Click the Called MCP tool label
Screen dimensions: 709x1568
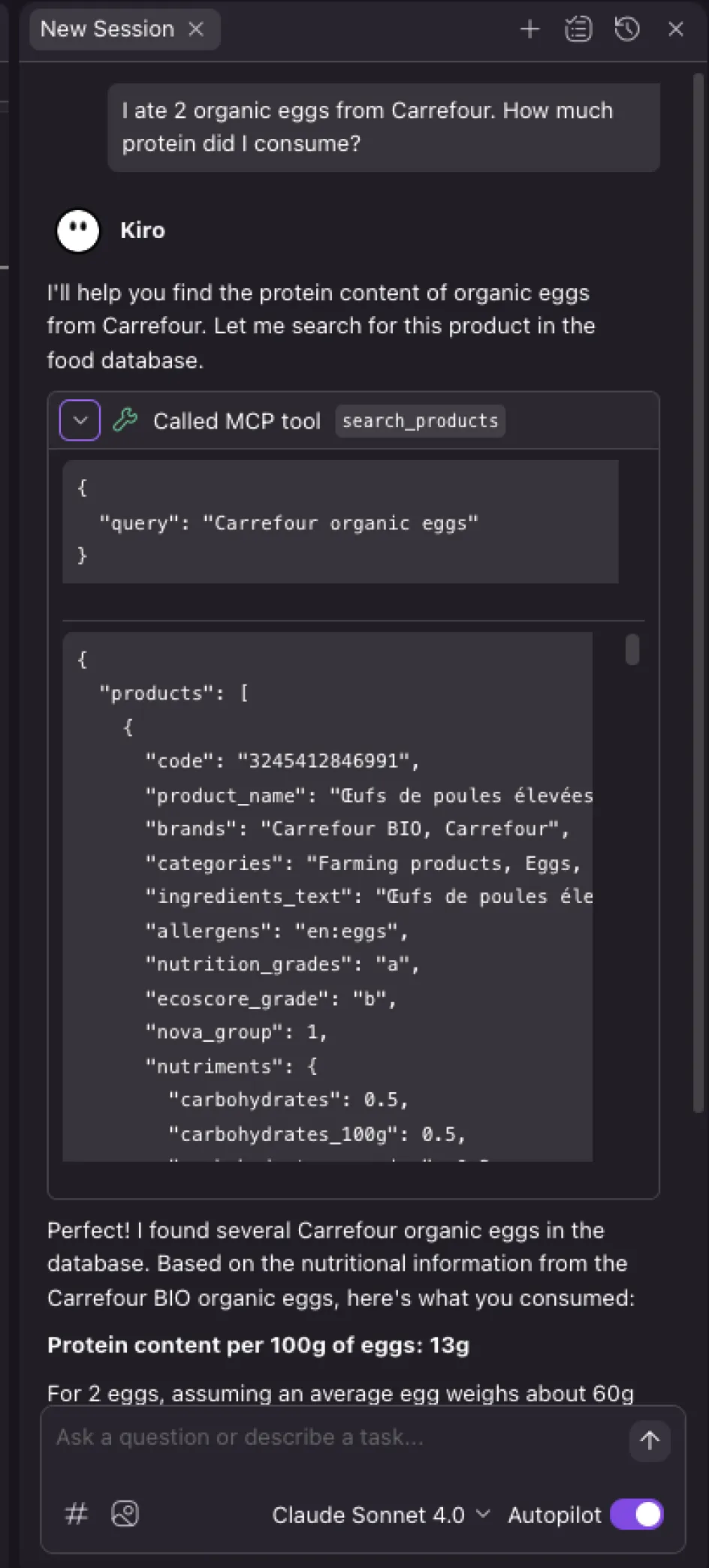tap(237, 421)
